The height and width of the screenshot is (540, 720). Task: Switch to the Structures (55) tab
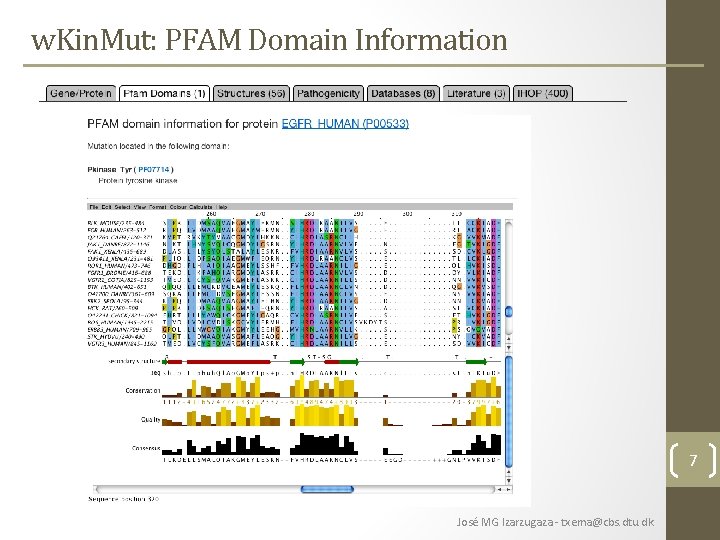pyautogui.click(x=251, y=93)
